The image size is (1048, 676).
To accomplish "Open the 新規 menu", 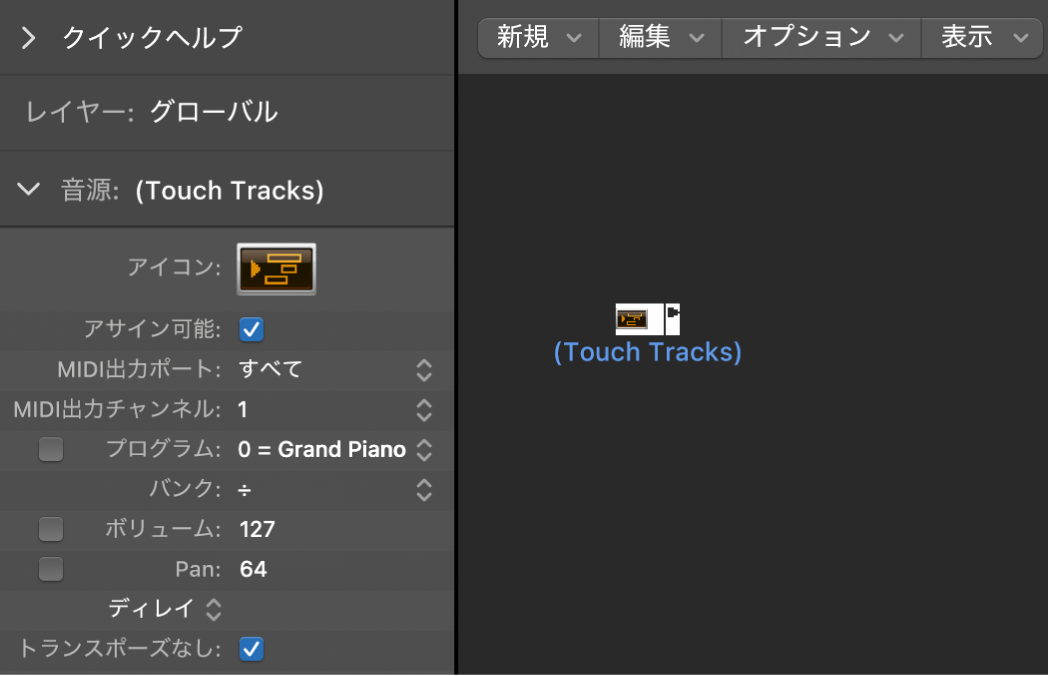I will 537,37.
